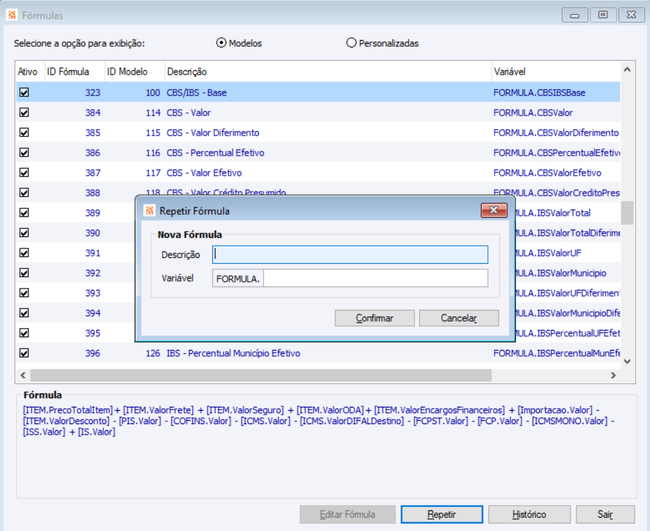Maximize the Fórmulas window
The height and width of the screenshot is (531, 650).
point(602,15)
